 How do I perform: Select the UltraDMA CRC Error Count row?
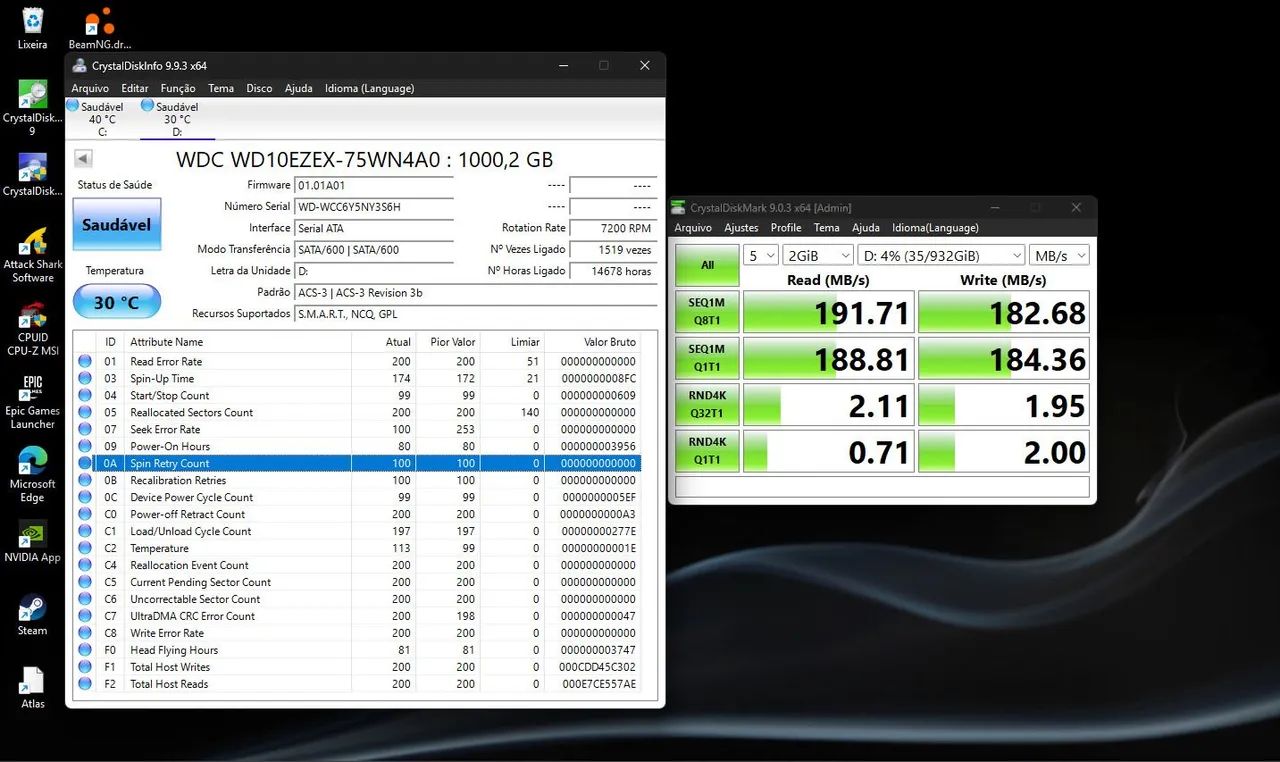click(357, 616)
